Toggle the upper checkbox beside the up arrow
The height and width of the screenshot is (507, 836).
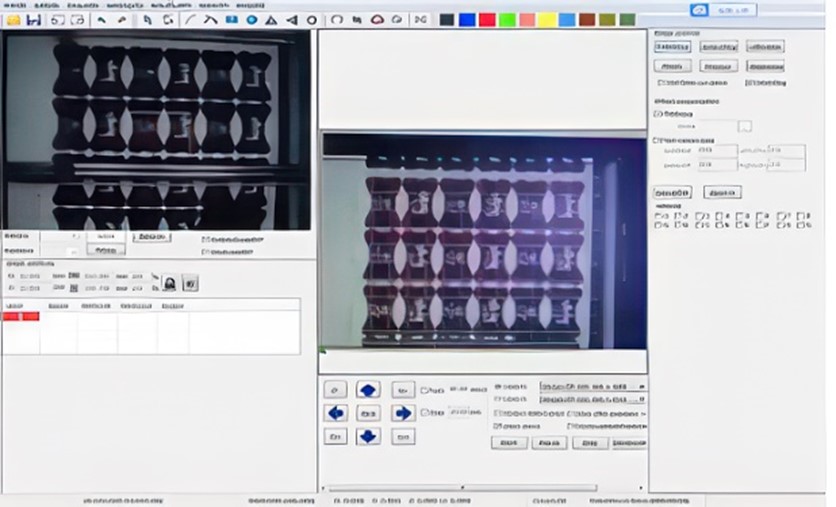point(426,390)
